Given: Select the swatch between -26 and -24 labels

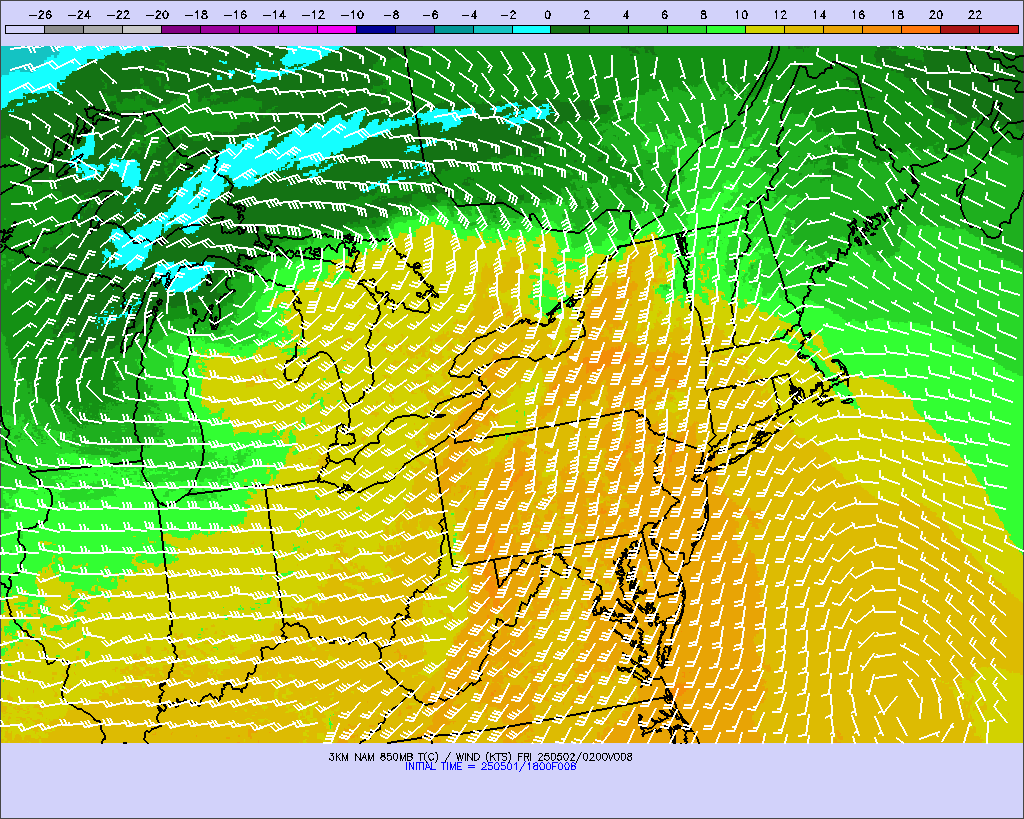Looking at the screenshot, I should tap(64, 29).
